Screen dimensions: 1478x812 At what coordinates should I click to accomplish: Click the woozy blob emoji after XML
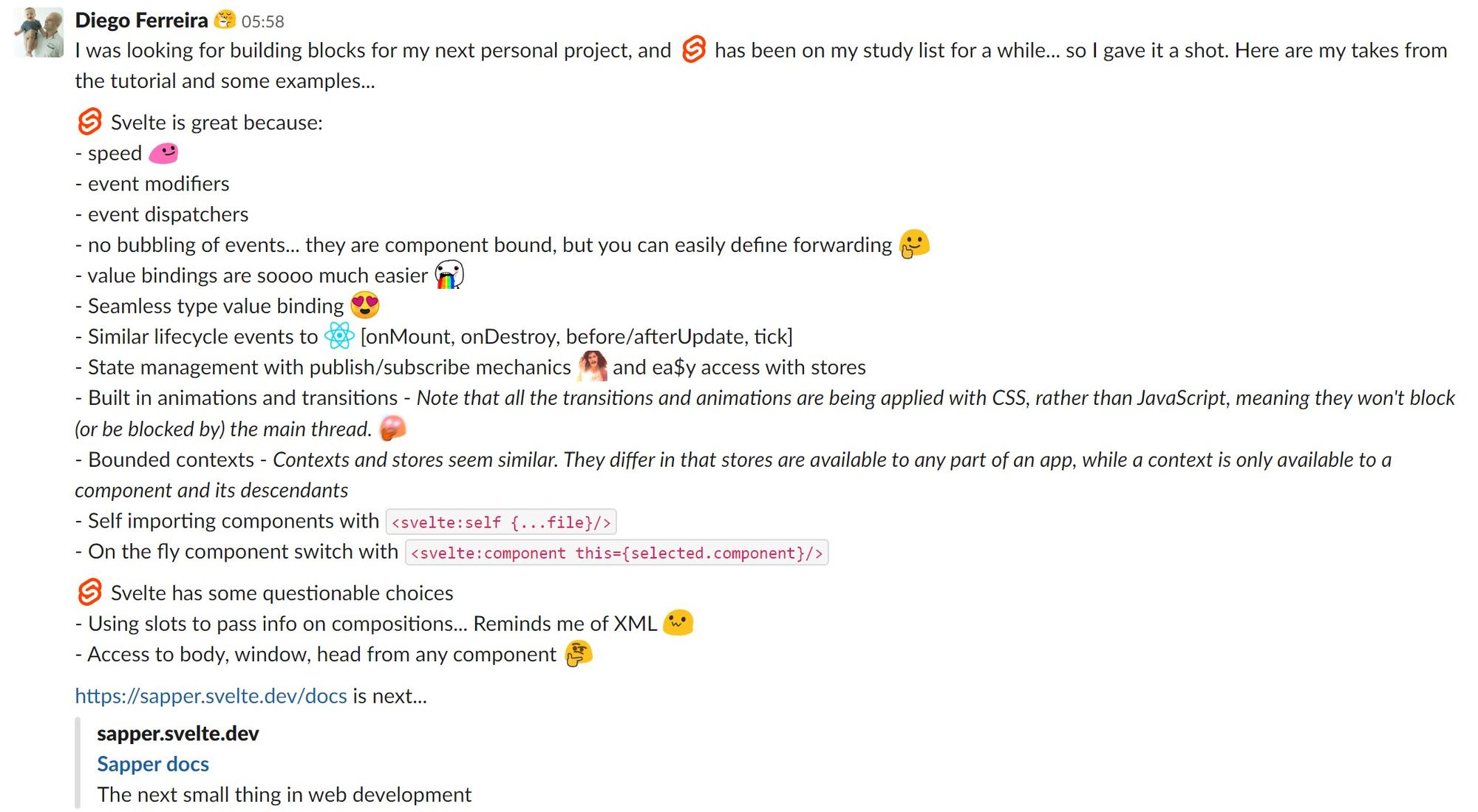[x=678, y=623]
